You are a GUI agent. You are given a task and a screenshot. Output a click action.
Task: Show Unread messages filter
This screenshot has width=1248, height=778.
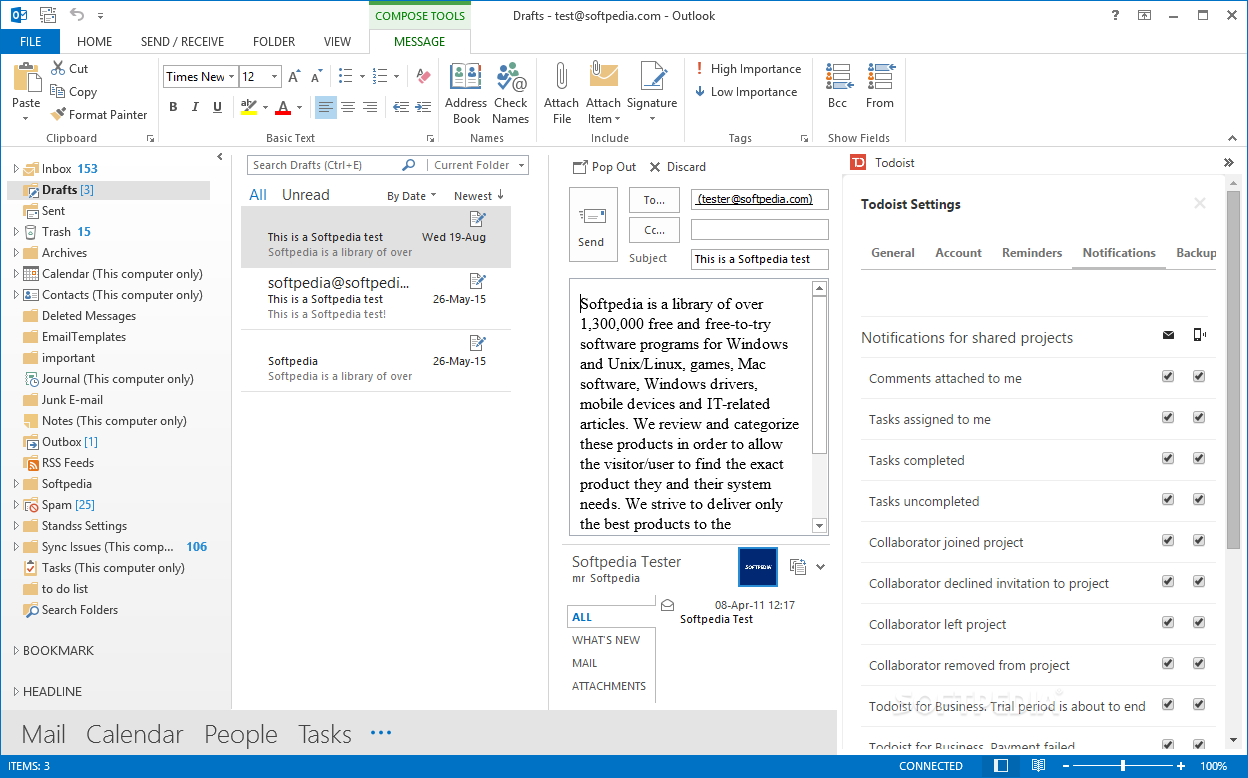[x=305, y=195]
